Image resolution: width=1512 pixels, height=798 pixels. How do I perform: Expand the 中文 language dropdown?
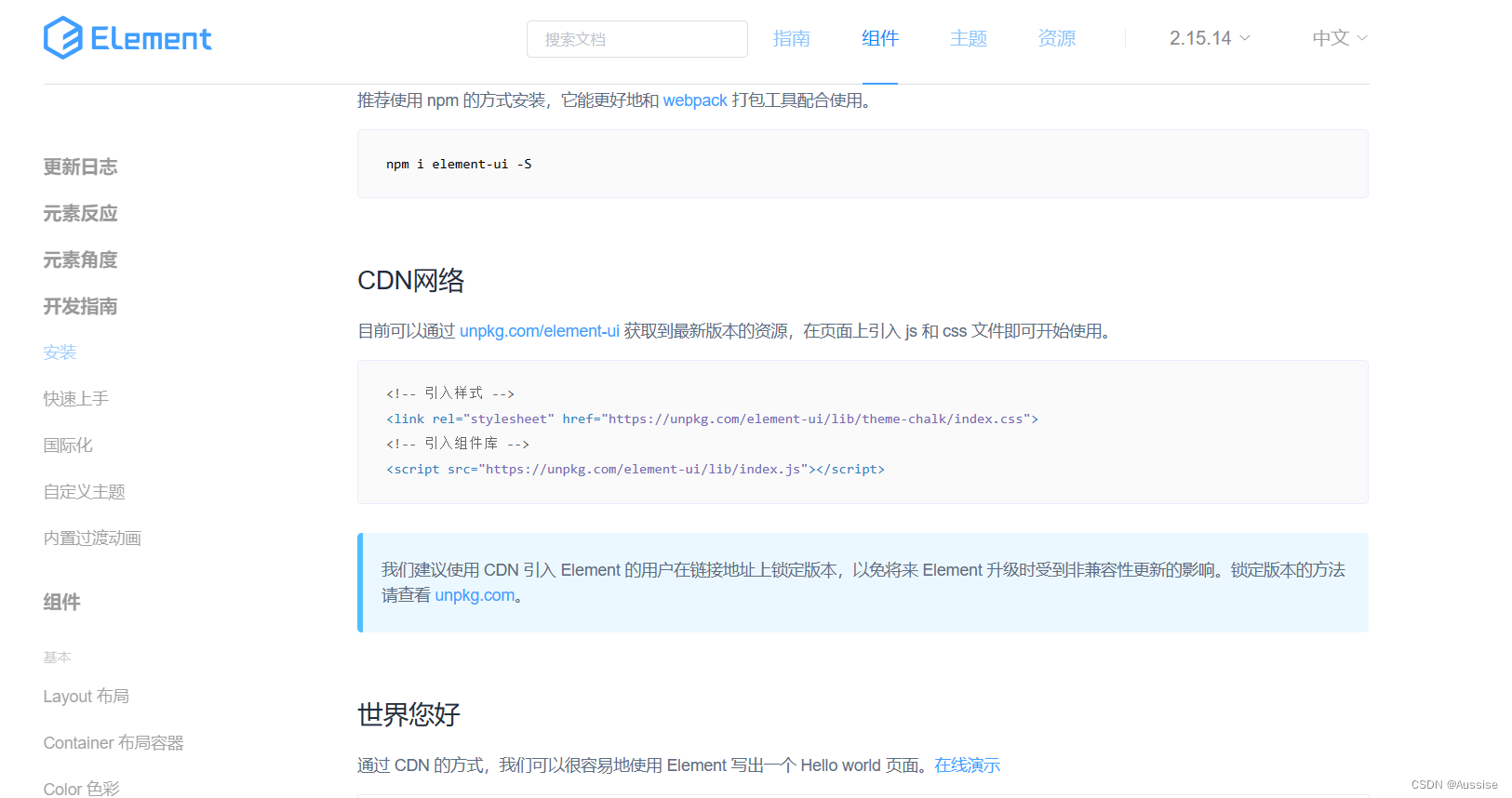[1340, 38]
